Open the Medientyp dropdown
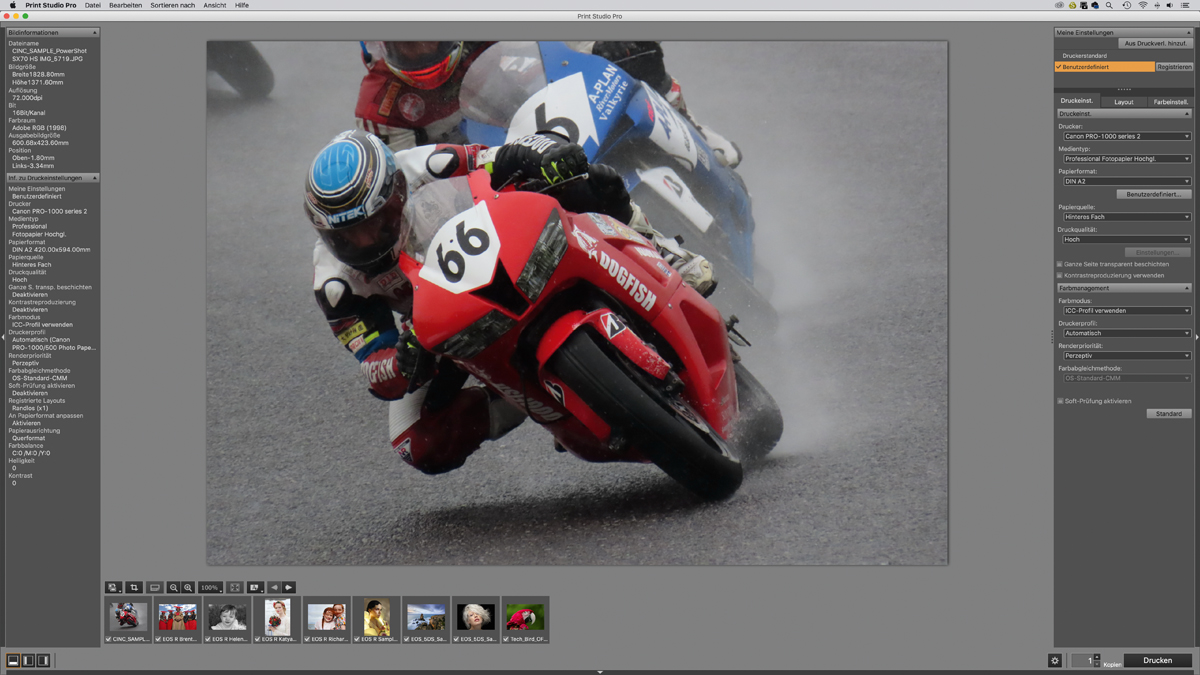 click(x=1126, y=159)
